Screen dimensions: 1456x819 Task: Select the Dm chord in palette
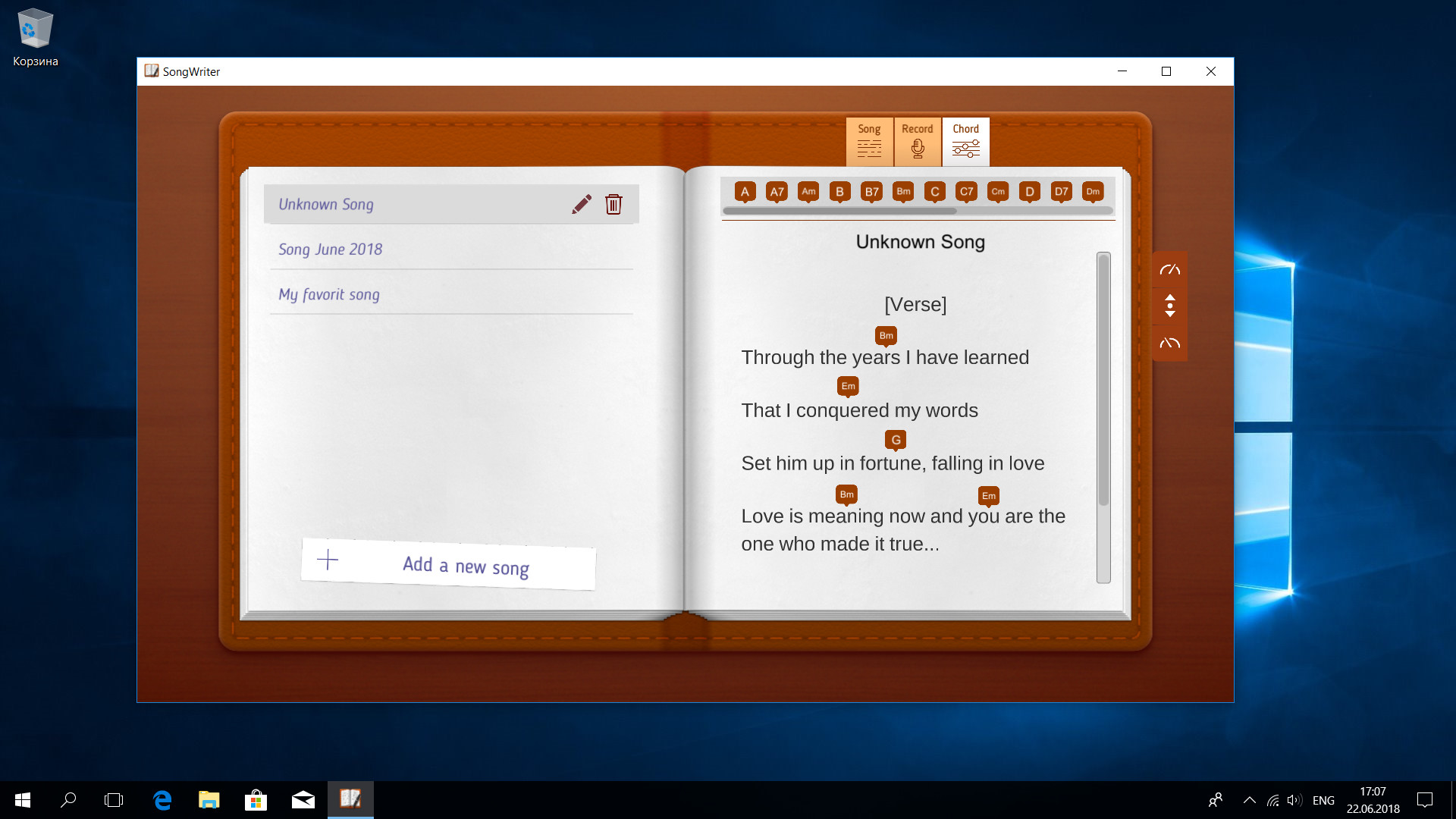click(1093, 192)
